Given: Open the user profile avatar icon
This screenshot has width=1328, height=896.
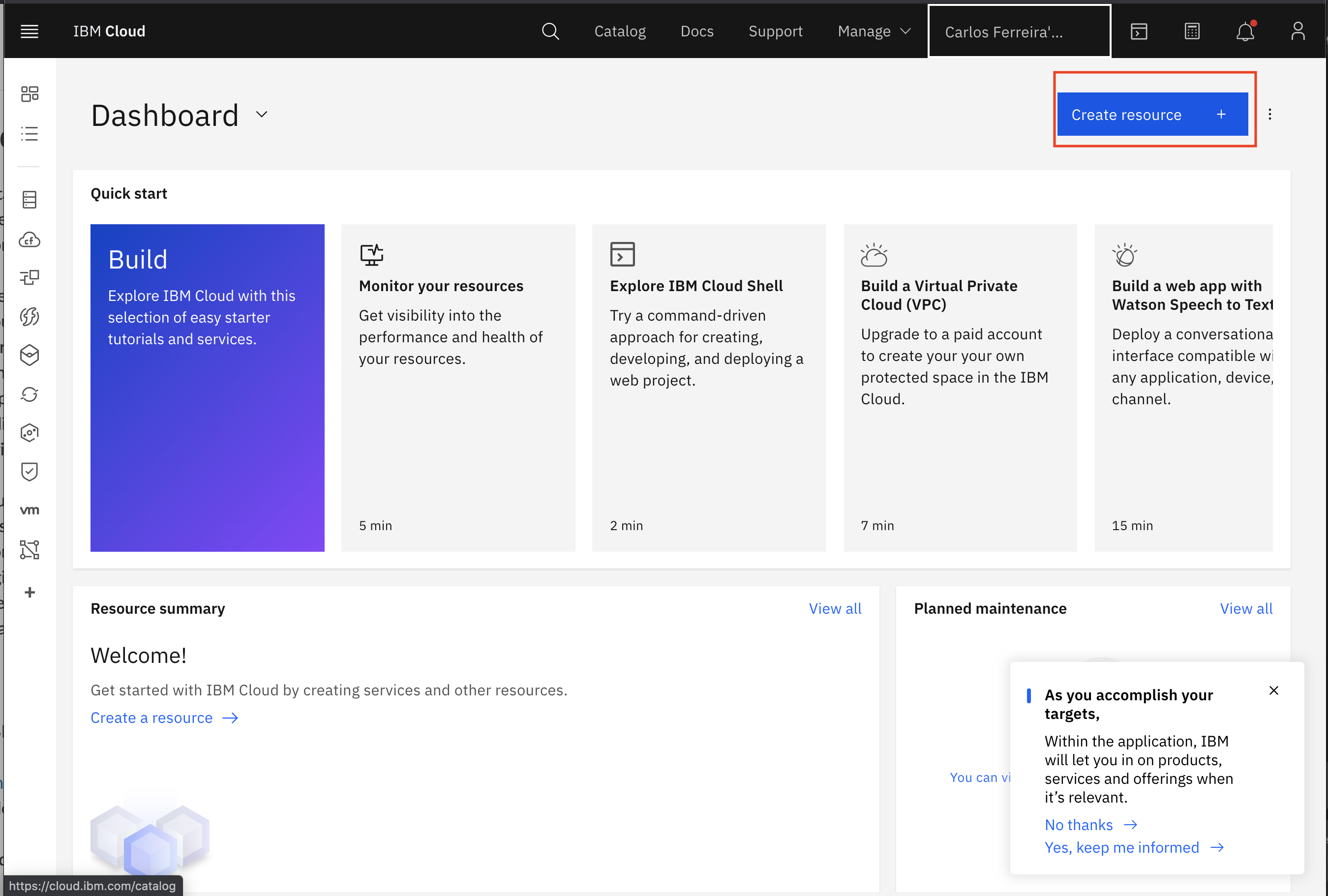Looking at the screenshot, I should (1298, 31).
